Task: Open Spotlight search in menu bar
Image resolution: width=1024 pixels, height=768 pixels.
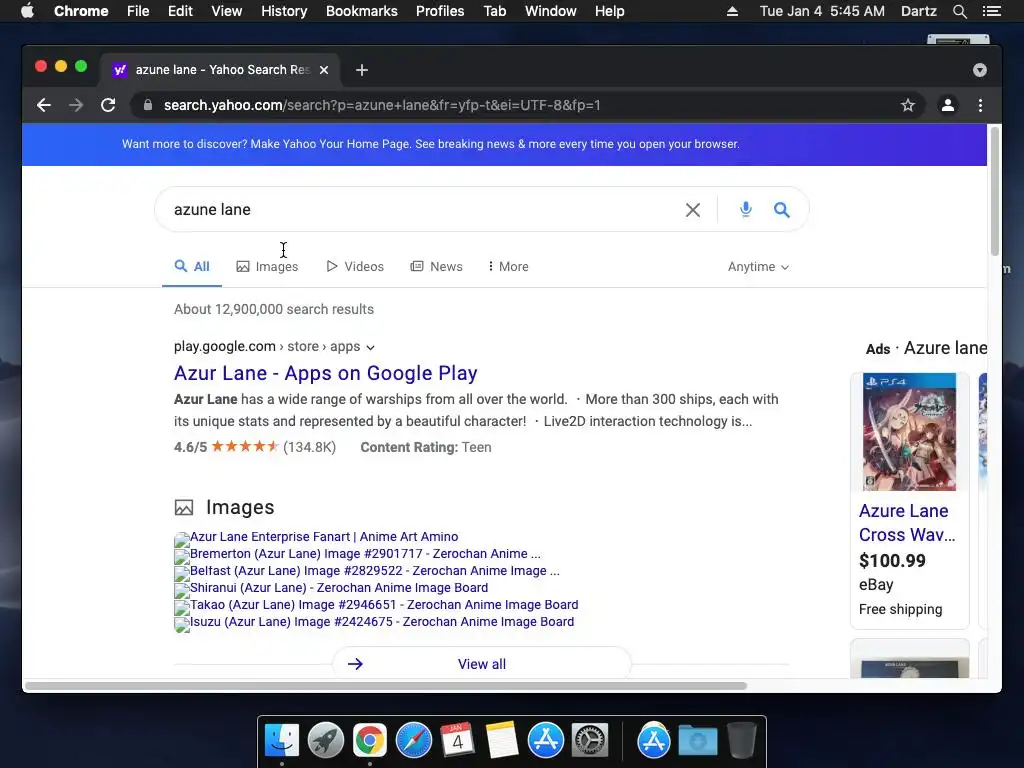Action: [959, 11]
